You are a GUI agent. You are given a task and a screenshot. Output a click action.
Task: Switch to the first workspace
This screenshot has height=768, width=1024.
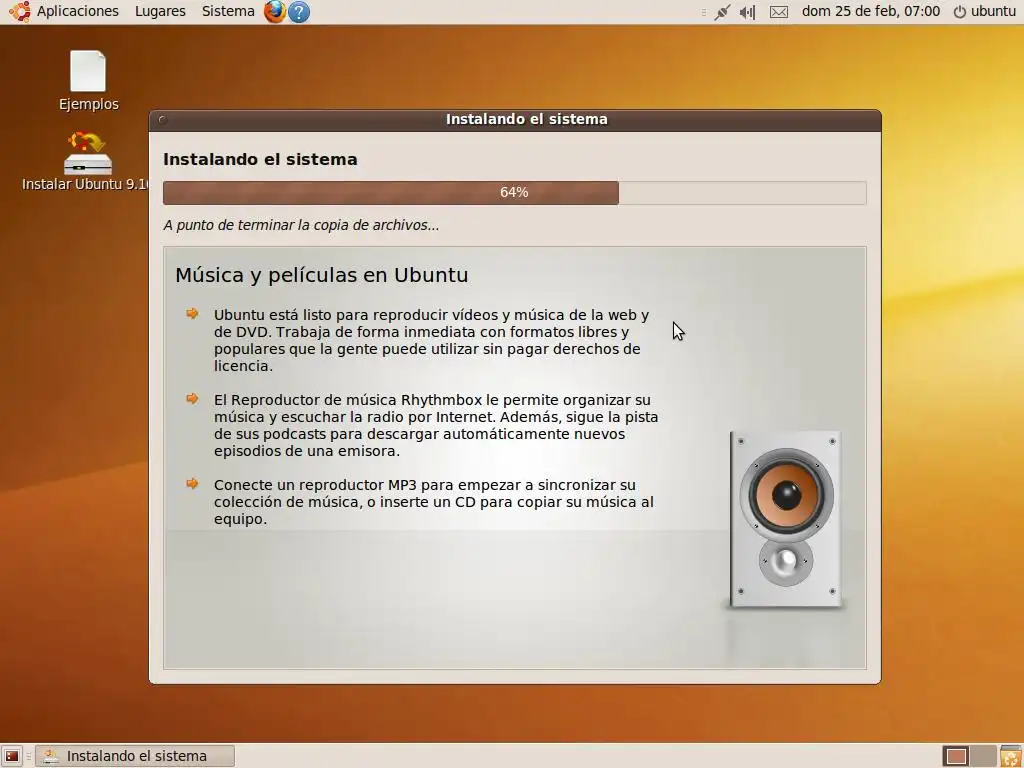956,756
